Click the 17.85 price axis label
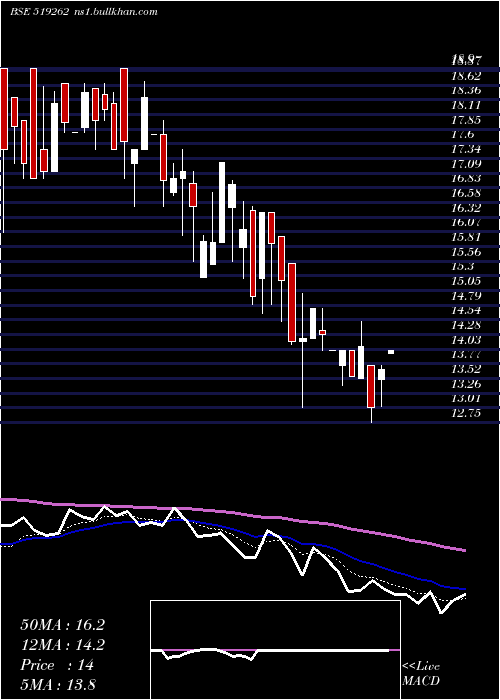This screenshot has width=500, height=700. pos(466,120)
